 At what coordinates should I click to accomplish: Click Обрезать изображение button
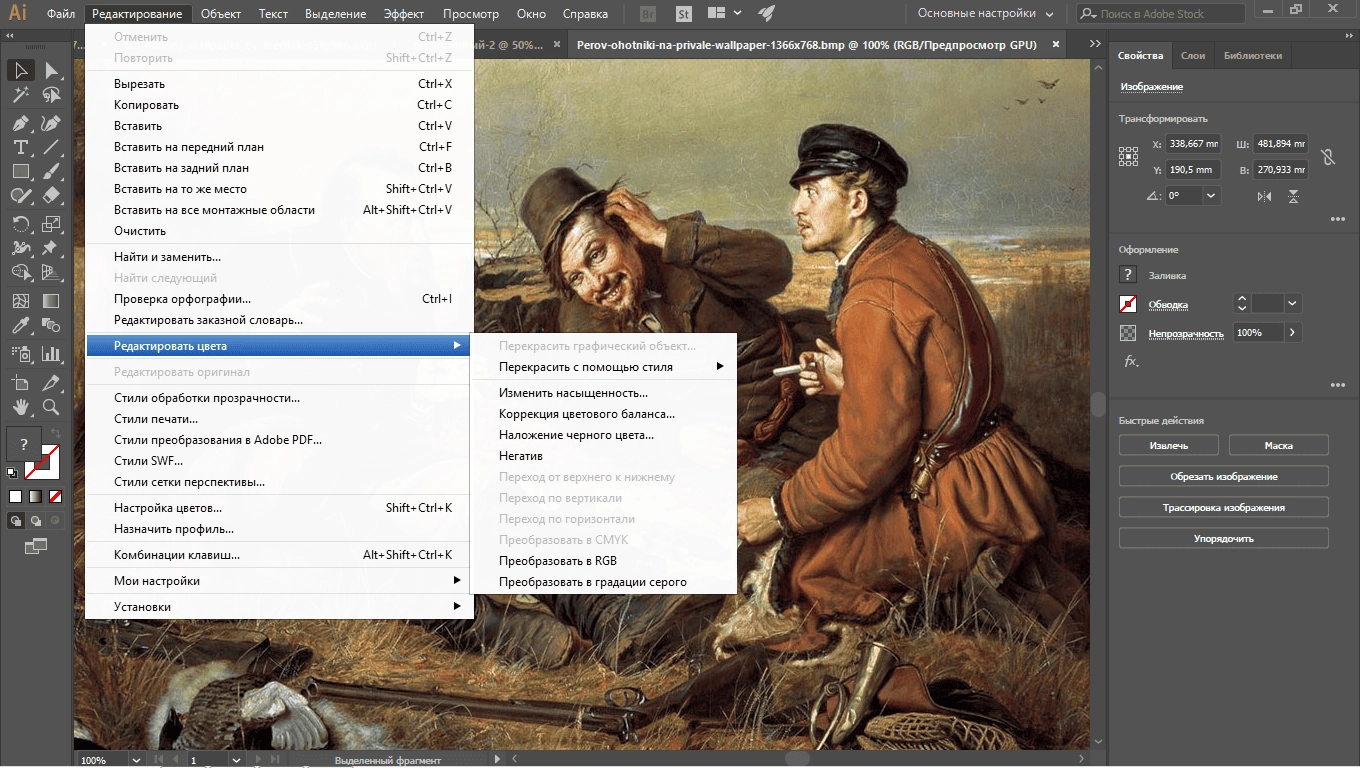tap(1224, 476)
